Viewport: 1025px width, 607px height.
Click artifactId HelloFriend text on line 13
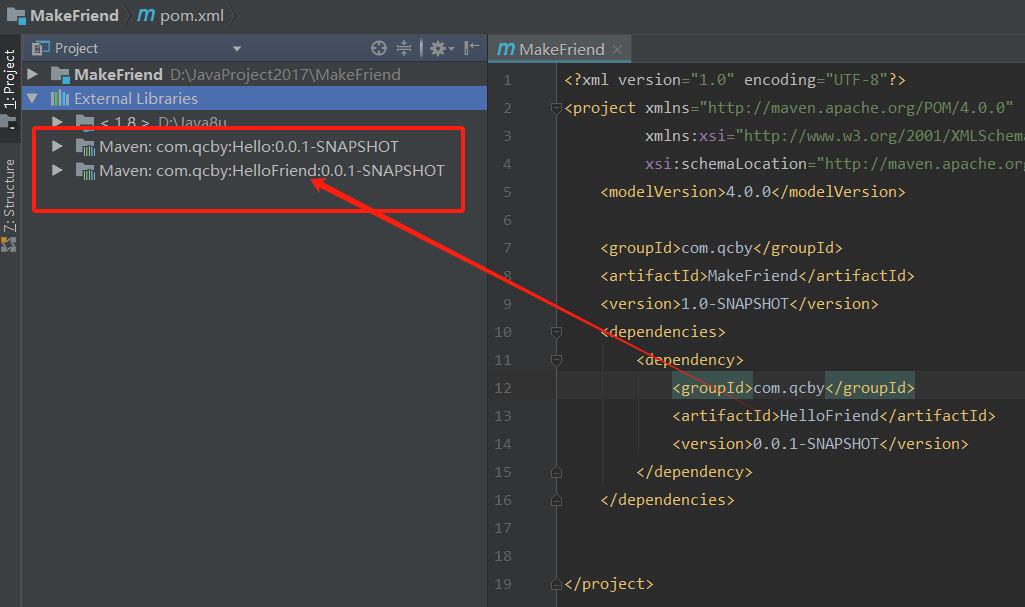(833, 416)
